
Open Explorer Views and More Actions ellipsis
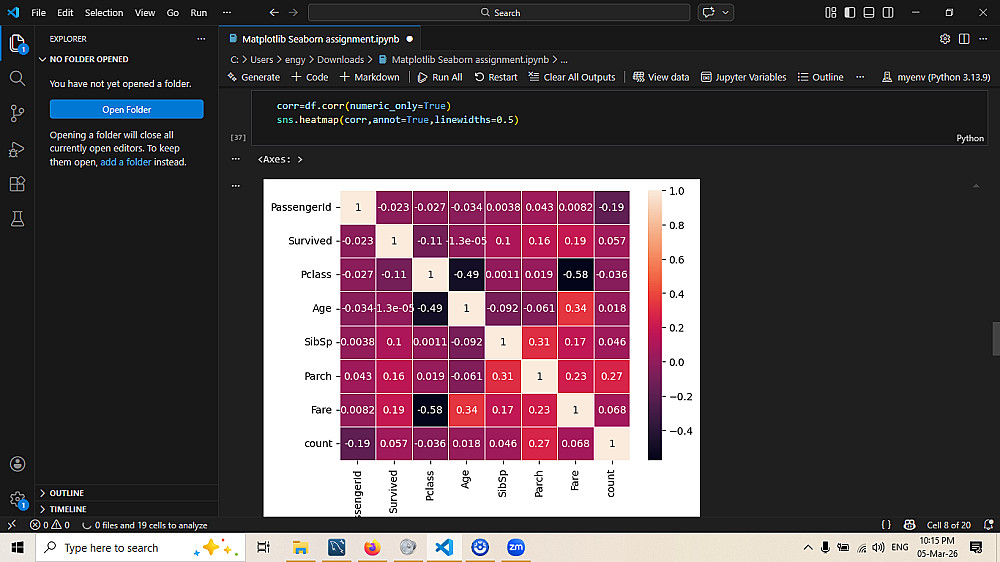pos(202,39)
